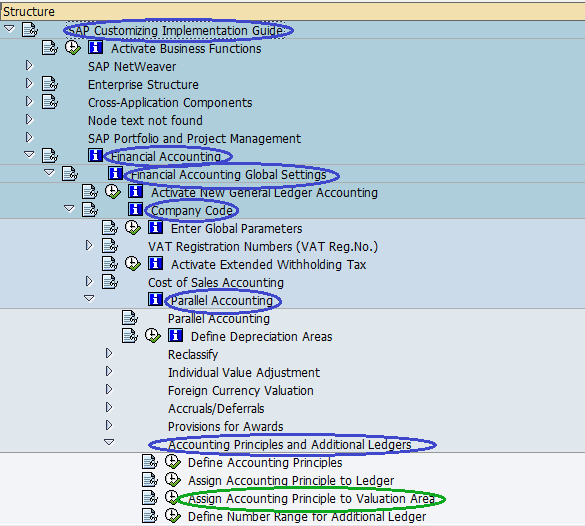Select Define Accounting Principles entry
Viewport: 585px width, 526px height.
265,463
